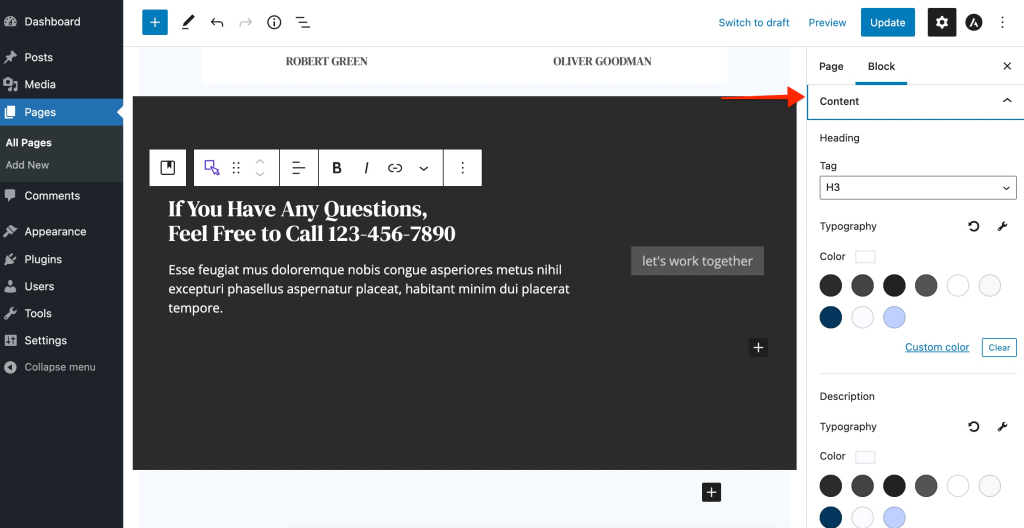Switch to the Page tab

(831, 66)
